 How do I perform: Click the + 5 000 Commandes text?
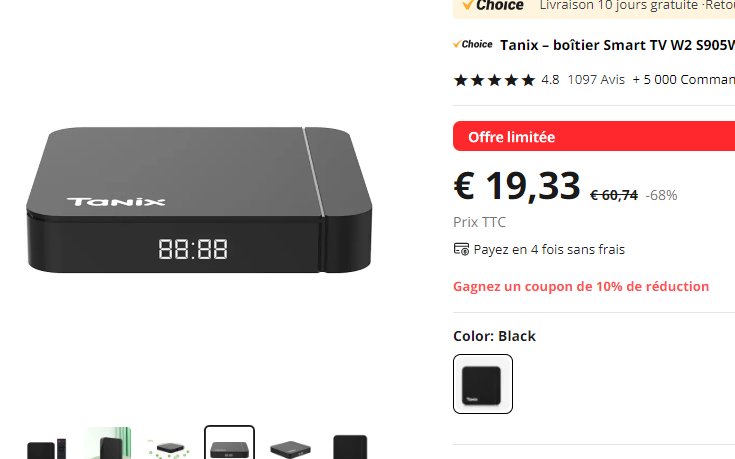coord(683,80)
